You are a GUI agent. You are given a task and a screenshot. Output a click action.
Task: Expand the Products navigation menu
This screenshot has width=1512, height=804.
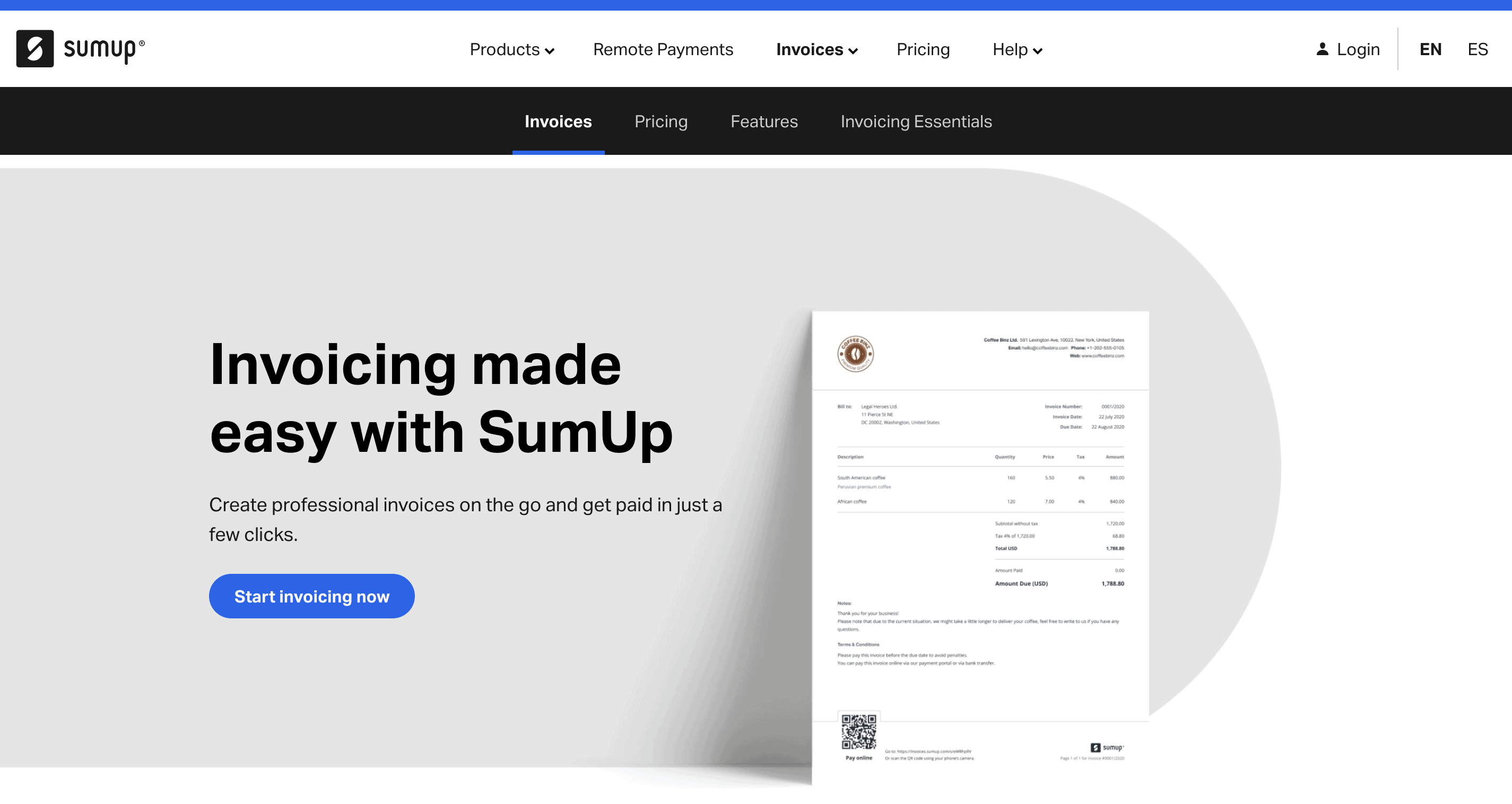[510, 49]
